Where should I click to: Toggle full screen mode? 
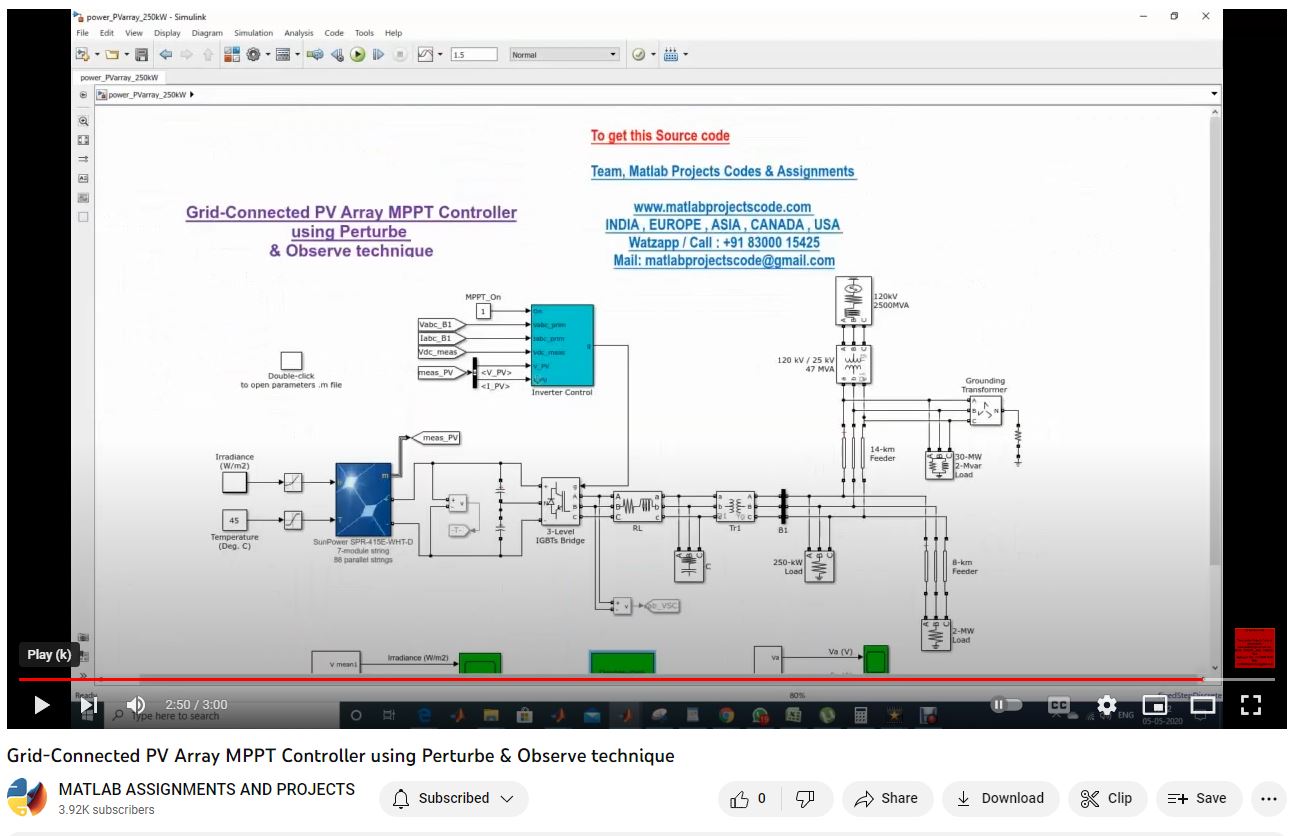(x=1251, y=705)
